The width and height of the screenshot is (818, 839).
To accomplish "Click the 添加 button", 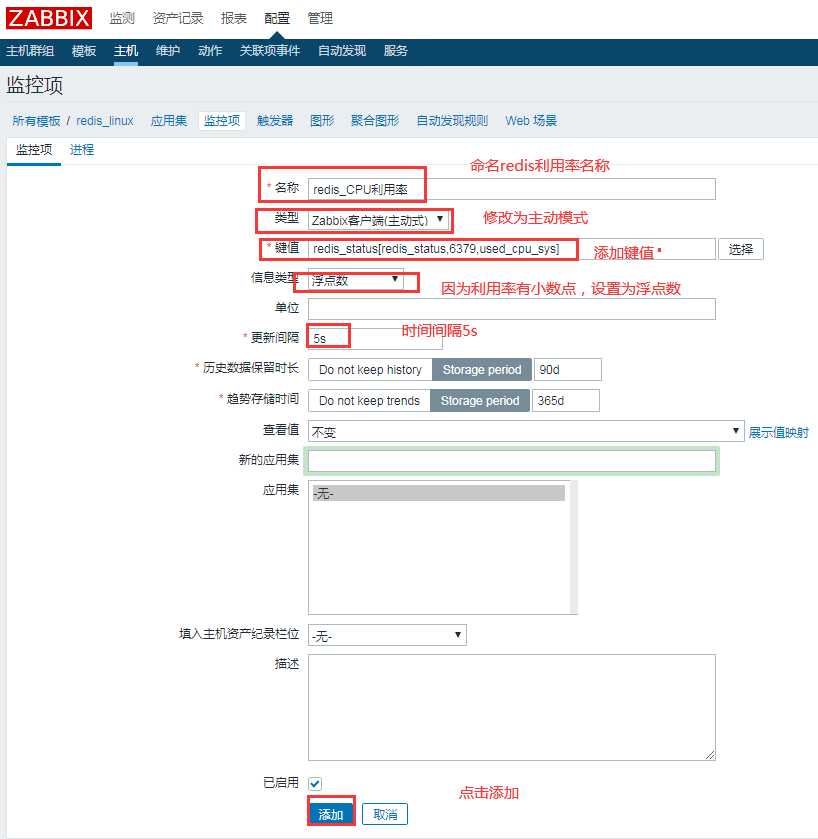I will click(x=331, y=814).
